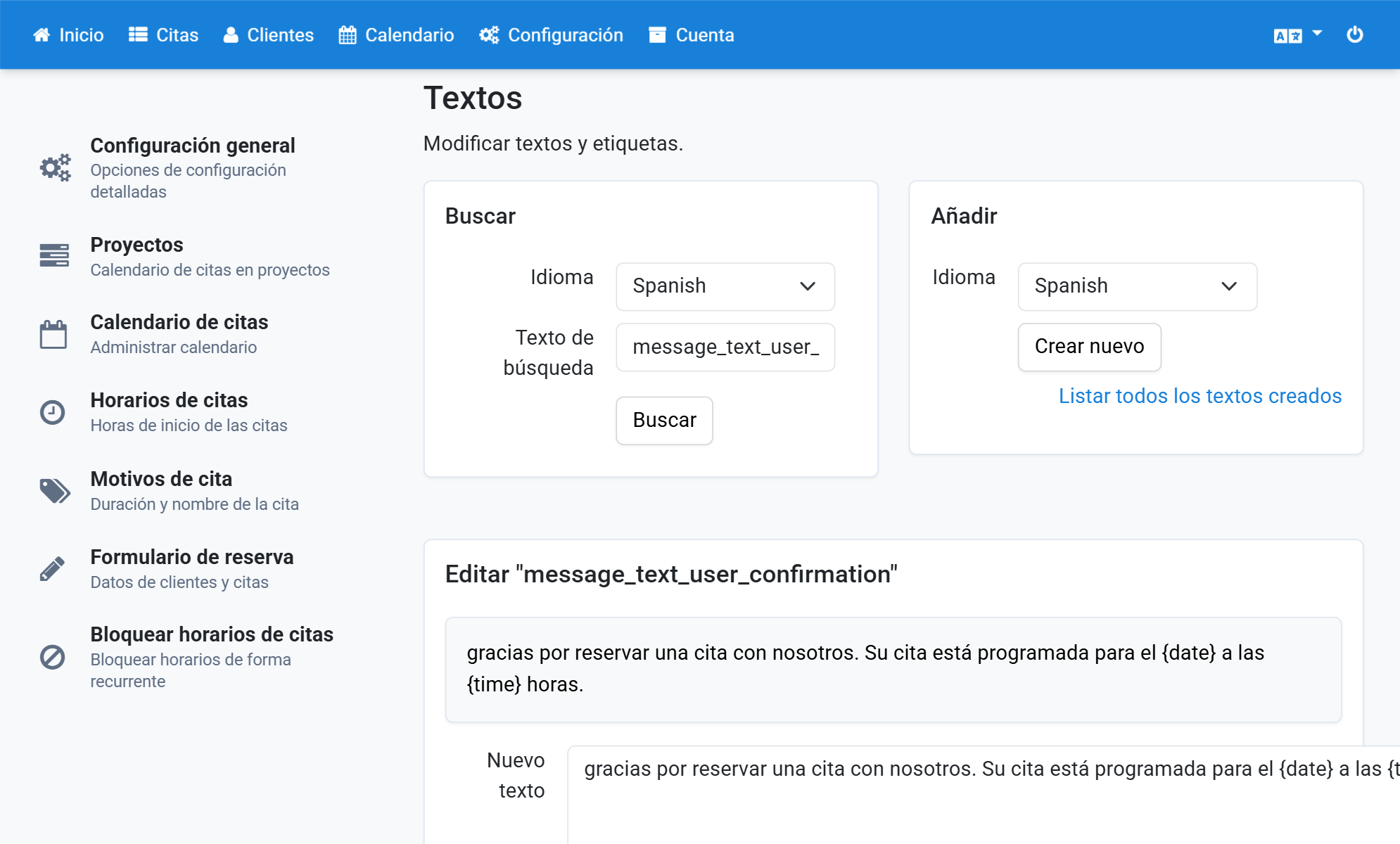Follow Listar todos los textos creados link
The width and height of the screenshot is (1400, 844).
pyautogui.click(x=1200, y=396)
